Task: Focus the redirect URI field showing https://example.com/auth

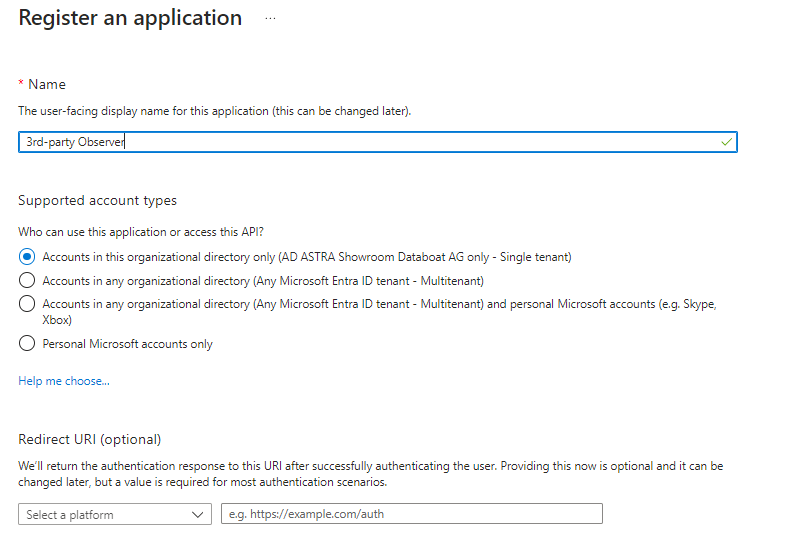Action: (412, 514)
